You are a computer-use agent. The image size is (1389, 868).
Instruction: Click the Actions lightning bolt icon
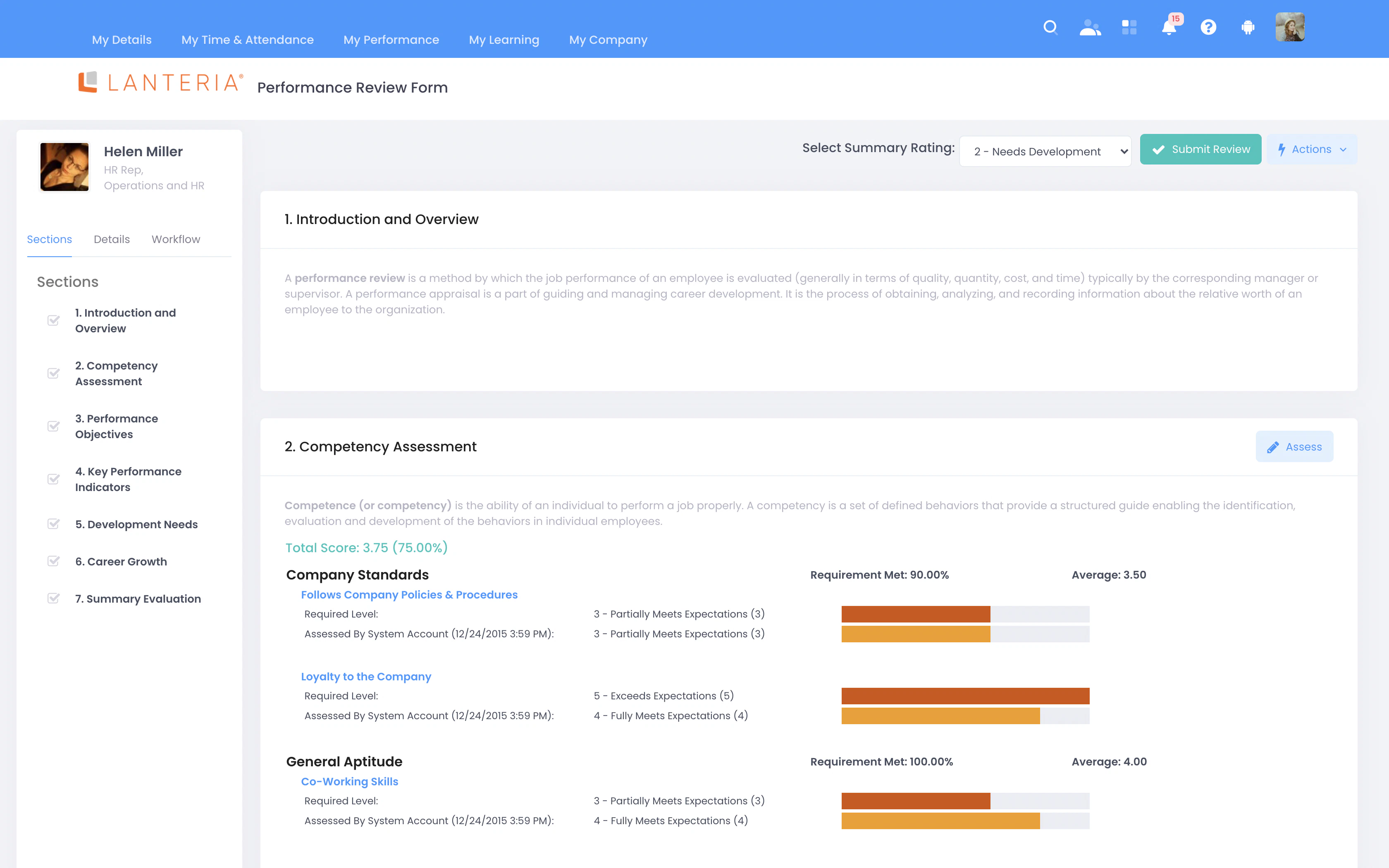pos(1283,149)
